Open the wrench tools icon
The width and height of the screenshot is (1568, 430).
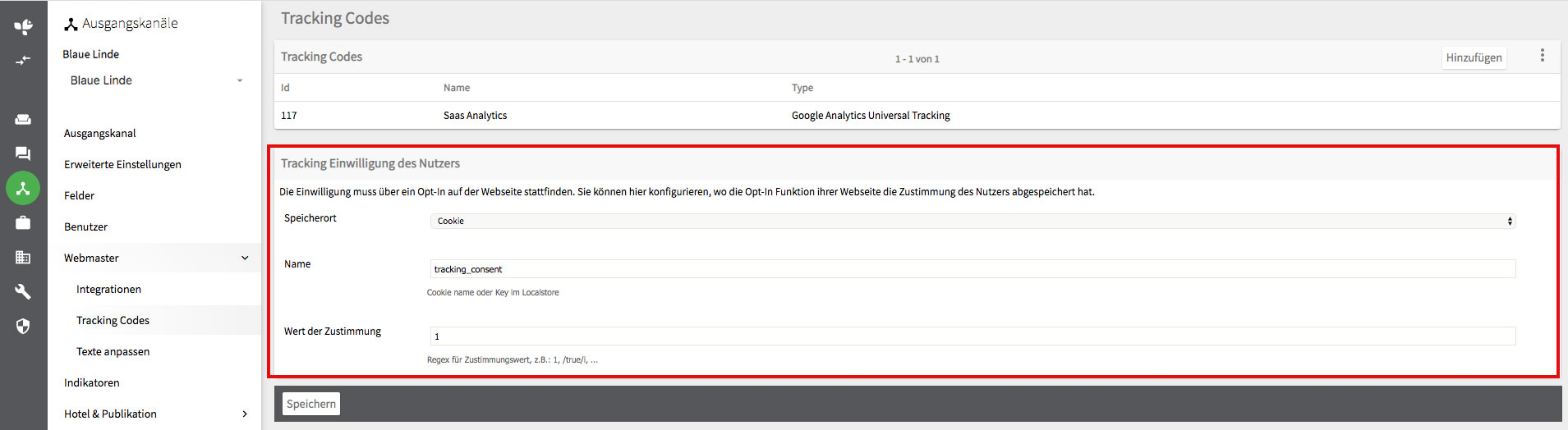pos(23,291)
